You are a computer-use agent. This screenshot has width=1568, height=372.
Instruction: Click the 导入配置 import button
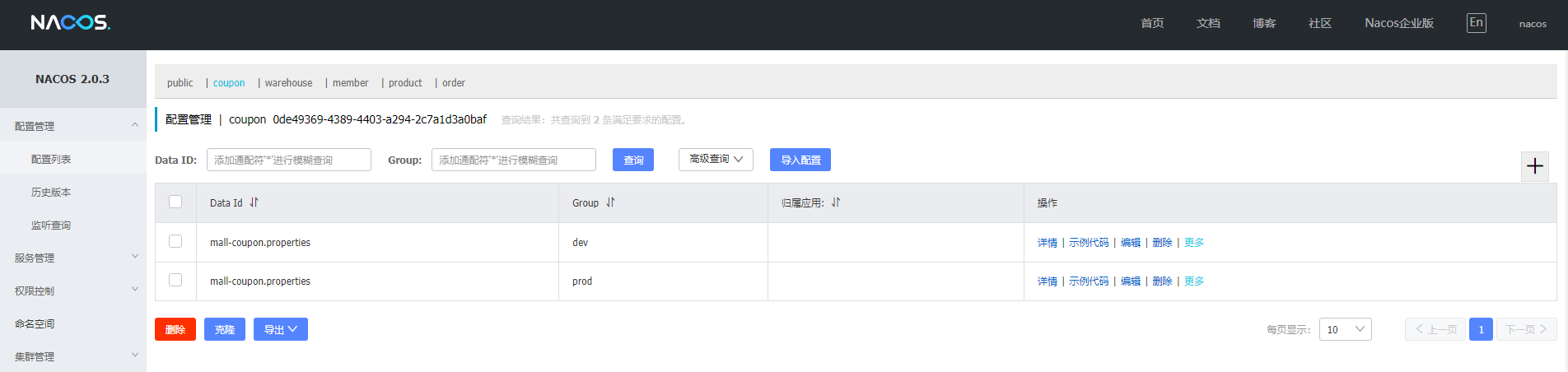800,160
